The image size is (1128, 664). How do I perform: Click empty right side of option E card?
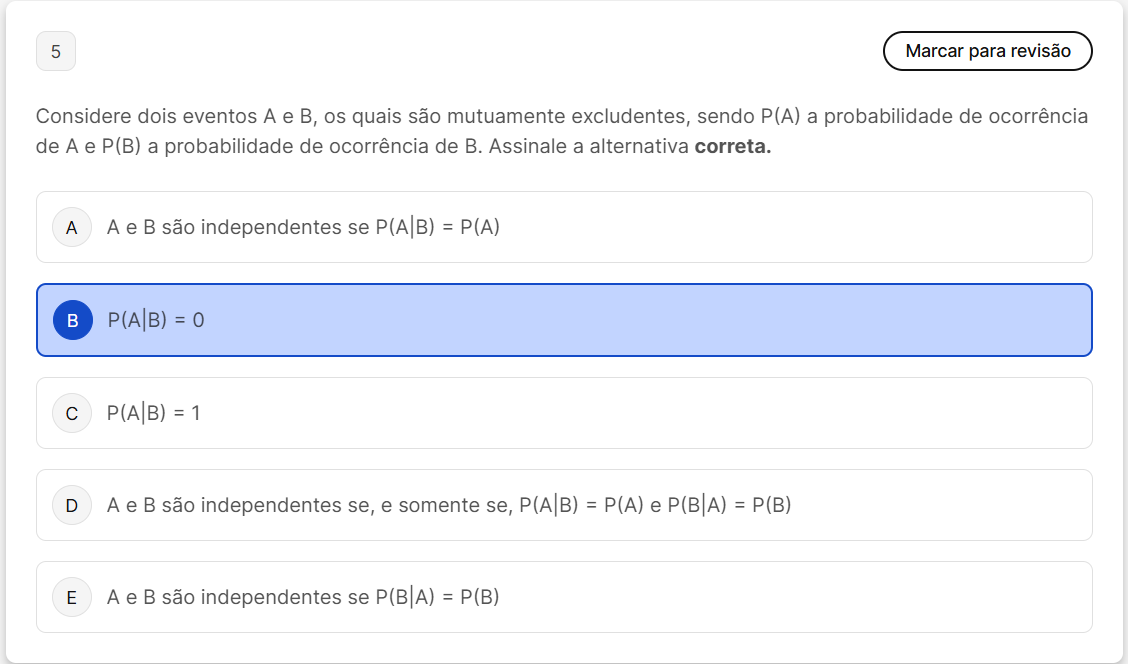pos(800,597)
